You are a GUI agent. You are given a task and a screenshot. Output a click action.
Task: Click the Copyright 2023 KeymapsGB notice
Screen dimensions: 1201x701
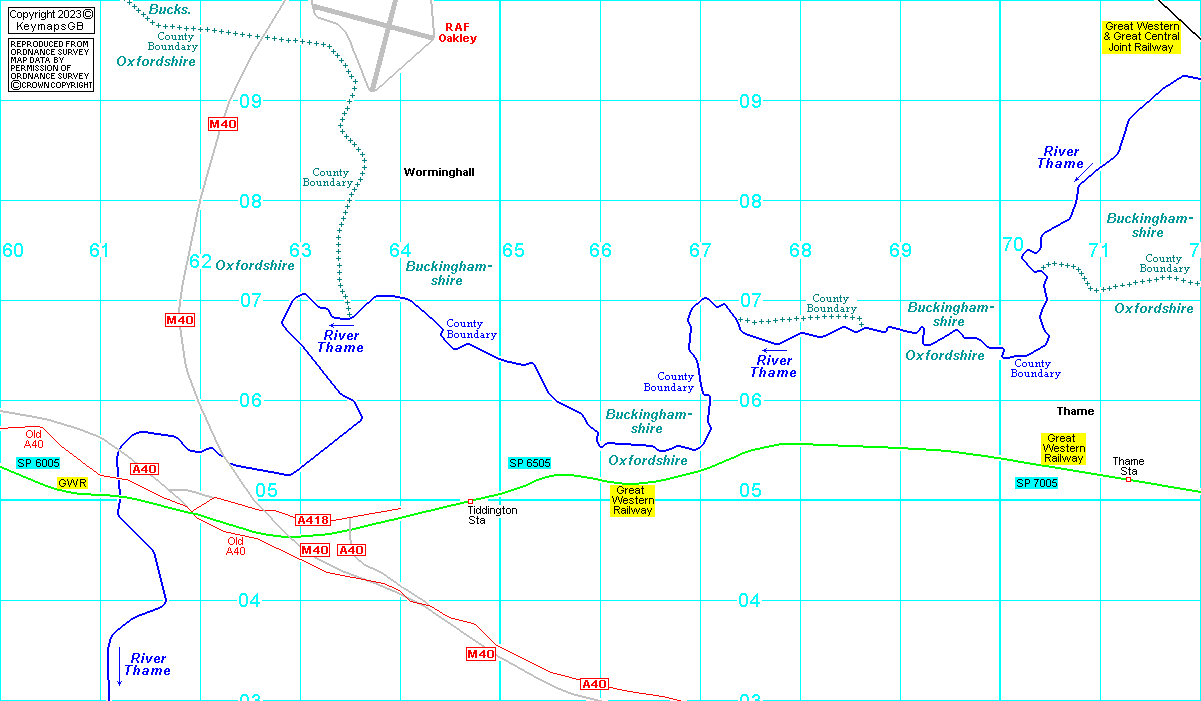pos(51,20)
